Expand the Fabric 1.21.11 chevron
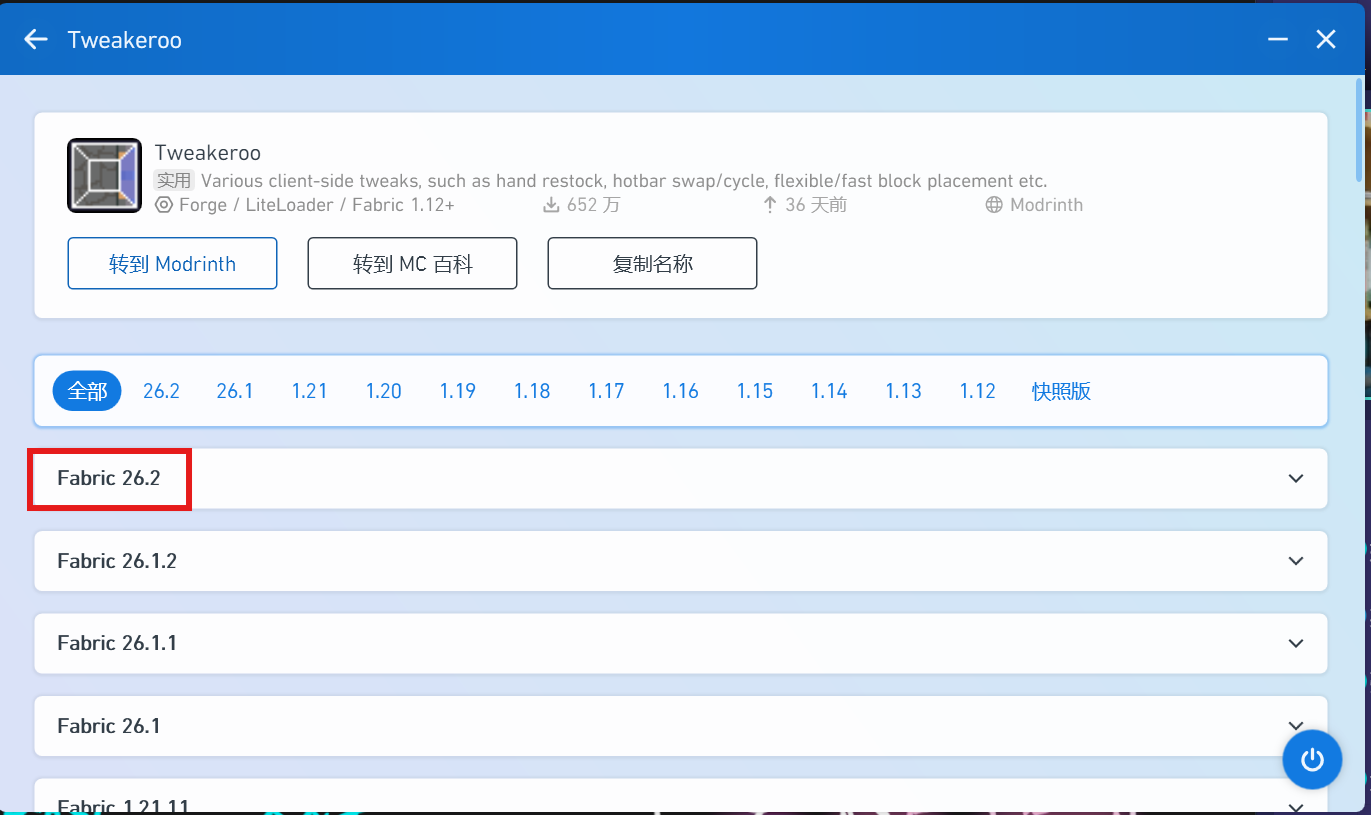The width and height of the screenshot is (1371, 815). click(1296, 806)
